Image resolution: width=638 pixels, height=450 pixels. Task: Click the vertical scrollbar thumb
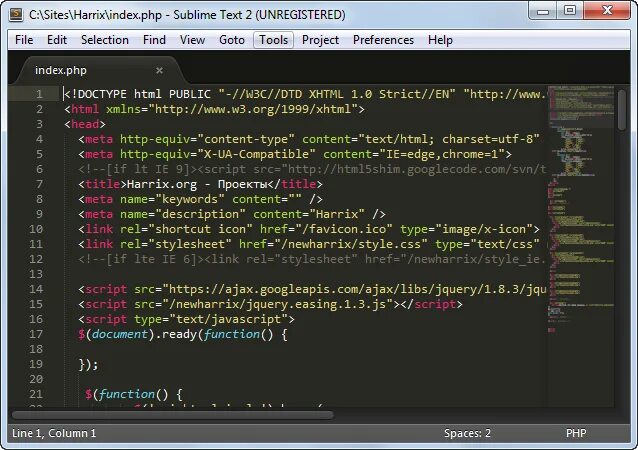coord(621,110)
